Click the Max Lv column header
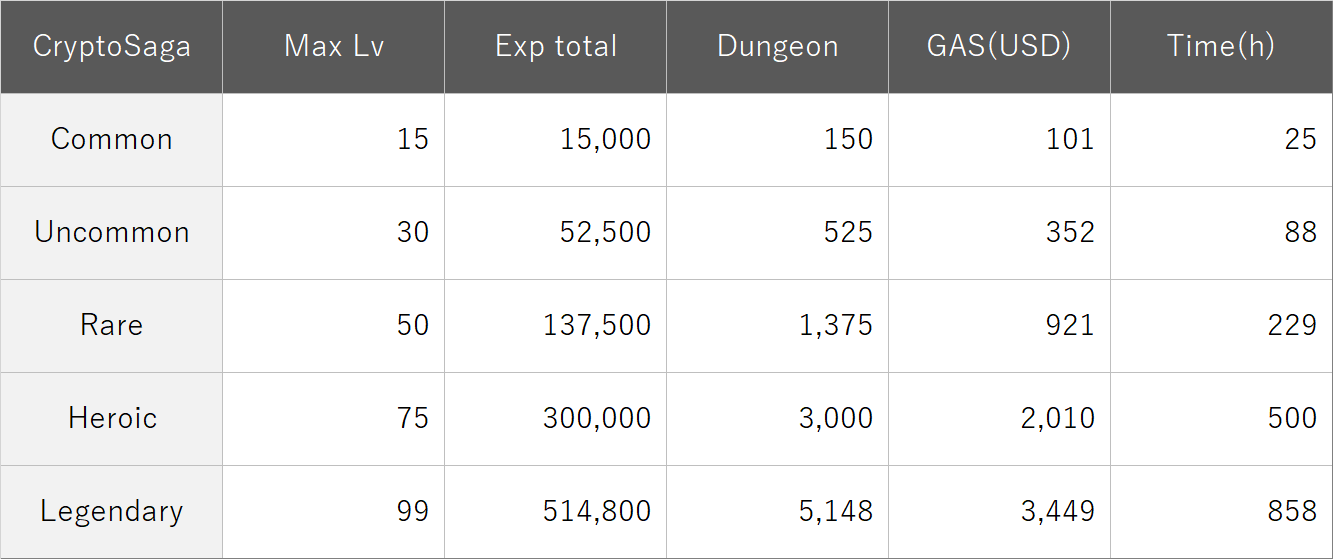1333x559 pixels. [333, 47]
